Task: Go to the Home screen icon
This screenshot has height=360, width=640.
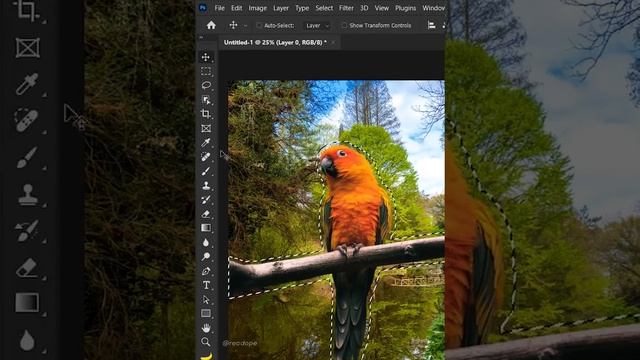Action: (x=211, y=25)
